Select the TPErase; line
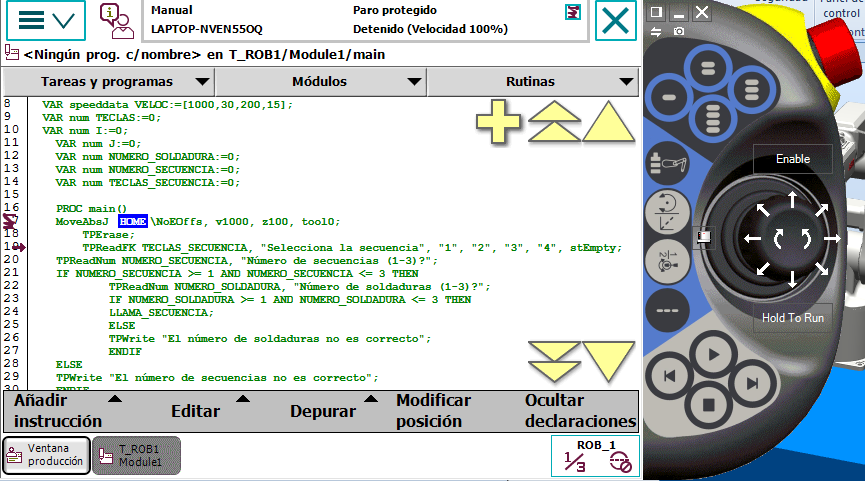This screenshot has height=481, width=865. [109, 234]
